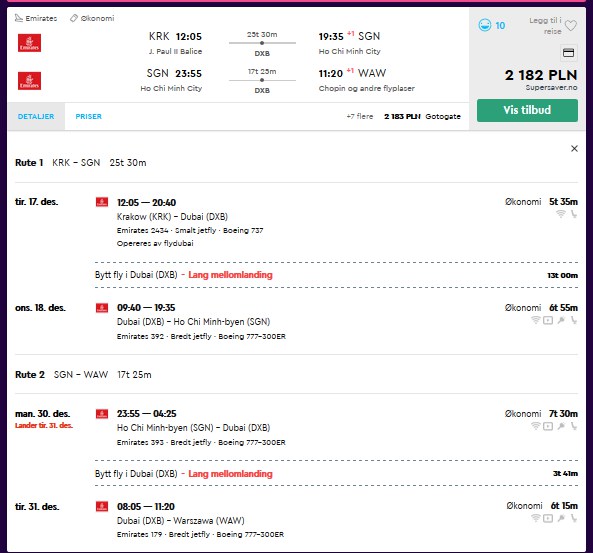Click the tir. 17. des. date label
The height and width of the screenshot is (553, 593).
pyautogui.click(x=37, y=202)
